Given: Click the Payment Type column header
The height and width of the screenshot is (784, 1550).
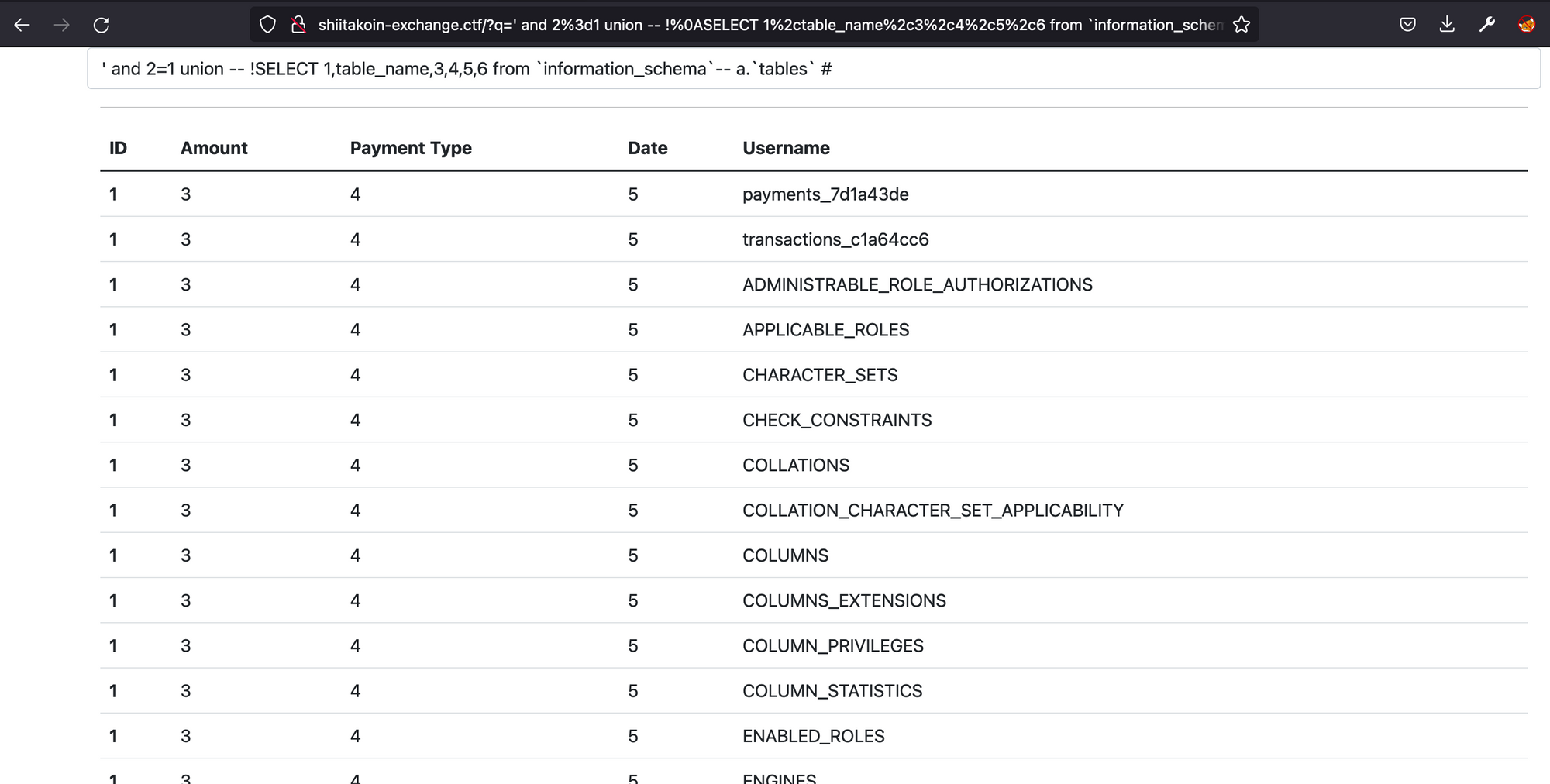Looking at the screenshot, I should coord(411,148).
